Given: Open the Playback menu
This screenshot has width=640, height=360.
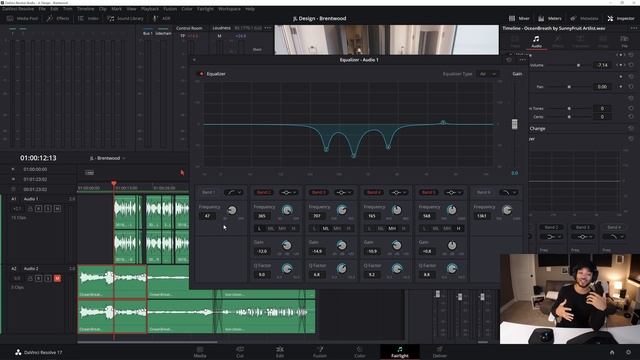Looking at the screenshot, I should 149,9.
